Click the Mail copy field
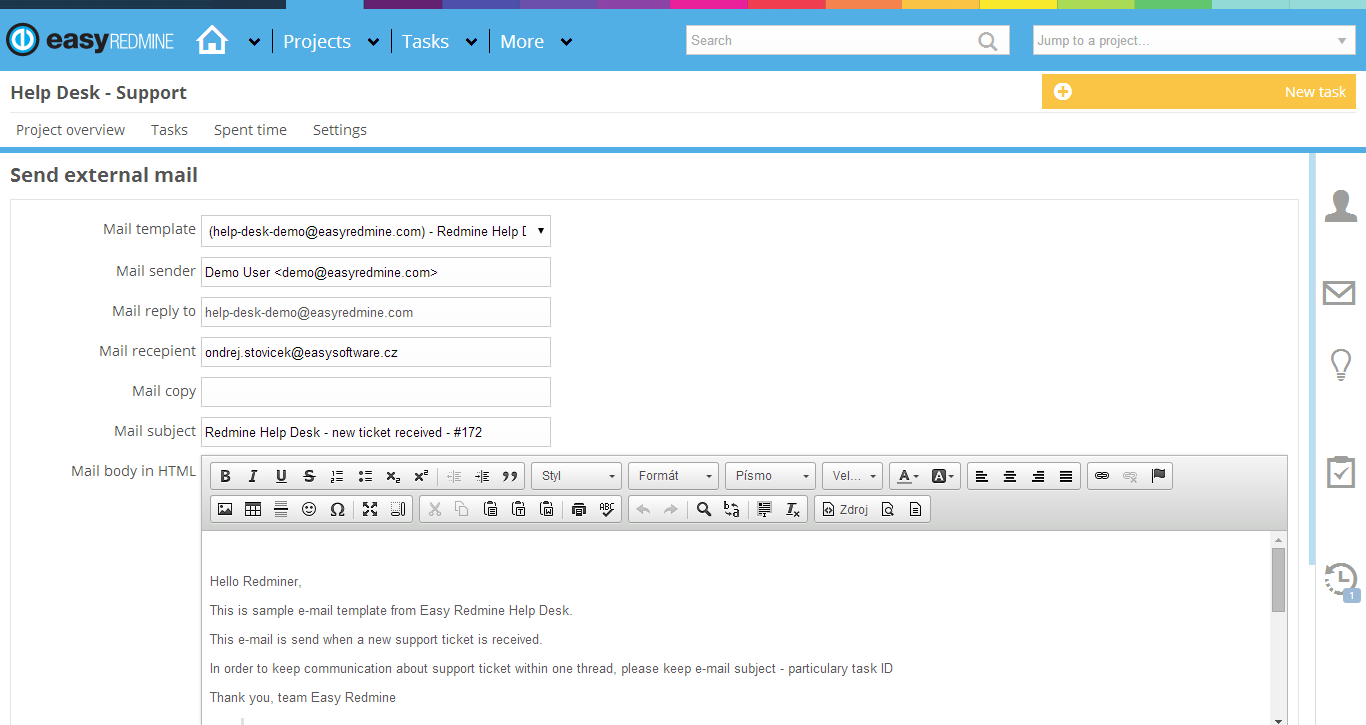The image size is (1366, 725). [376, 392]
